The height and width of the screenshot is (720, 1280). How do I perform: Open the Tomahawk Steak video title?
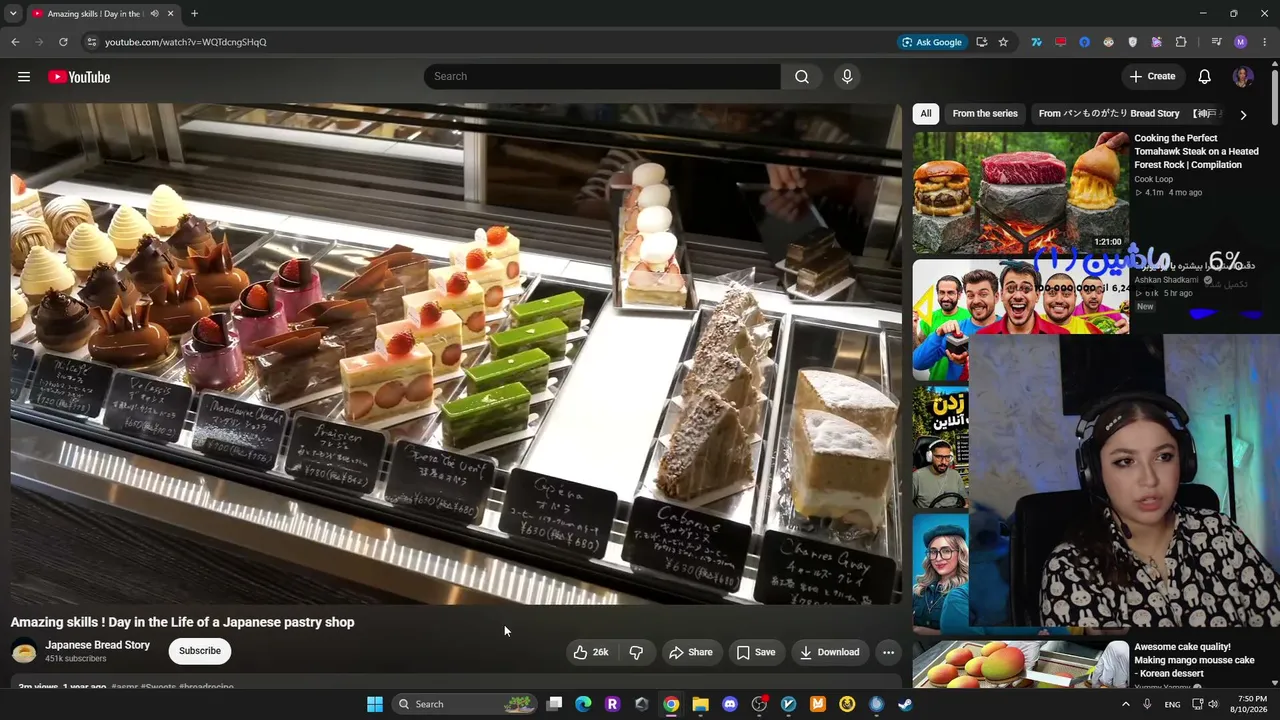[1196, 152]
